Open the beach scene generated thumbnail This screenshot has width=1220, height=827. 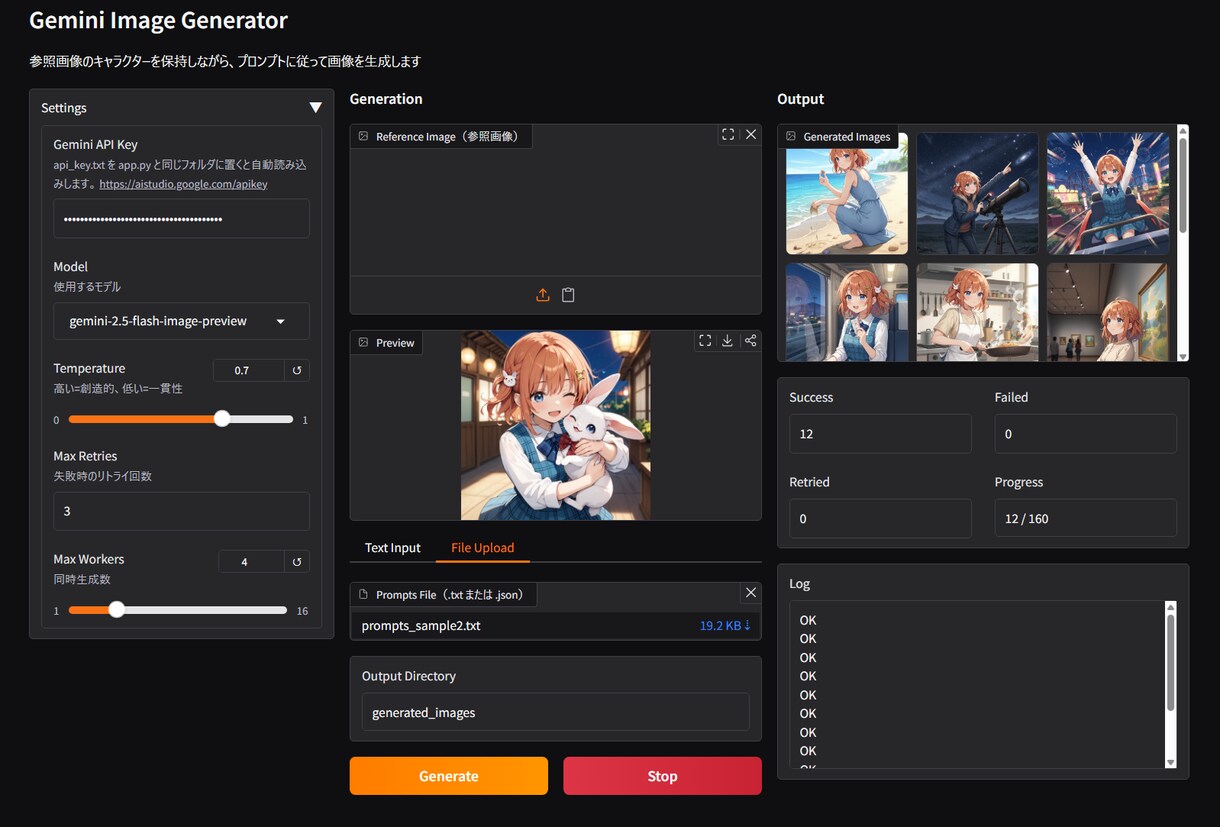pyautogui.click(x=847, y=194)
